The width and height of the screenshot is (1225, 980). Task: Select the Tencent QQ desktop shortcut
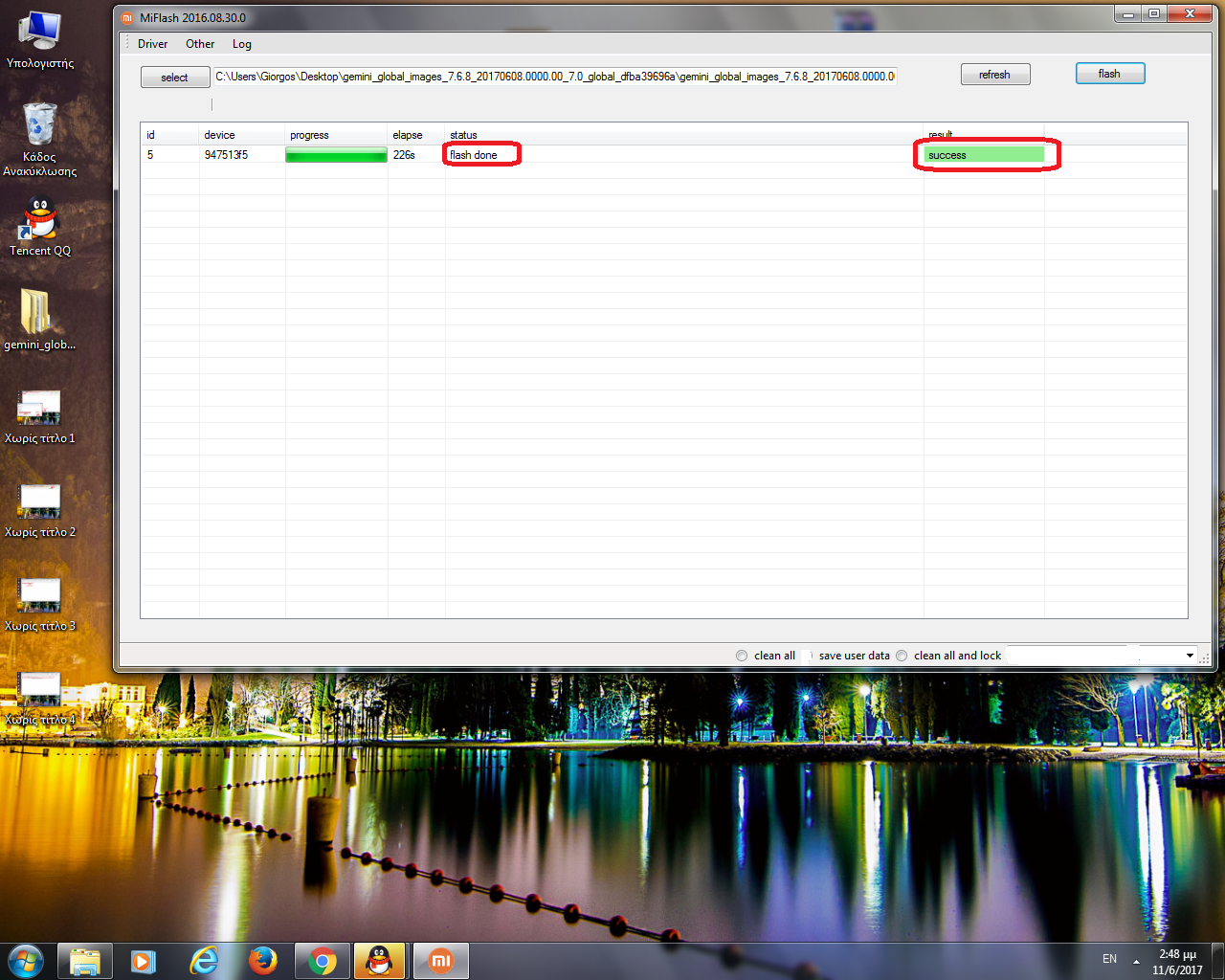[40, 227]
